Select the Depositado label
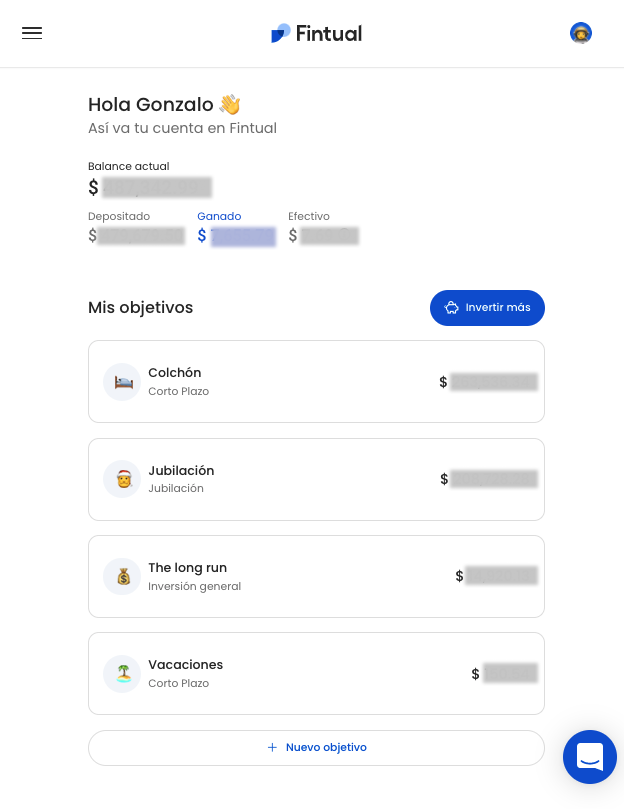 pyautogui.click(x=119, y=216)
